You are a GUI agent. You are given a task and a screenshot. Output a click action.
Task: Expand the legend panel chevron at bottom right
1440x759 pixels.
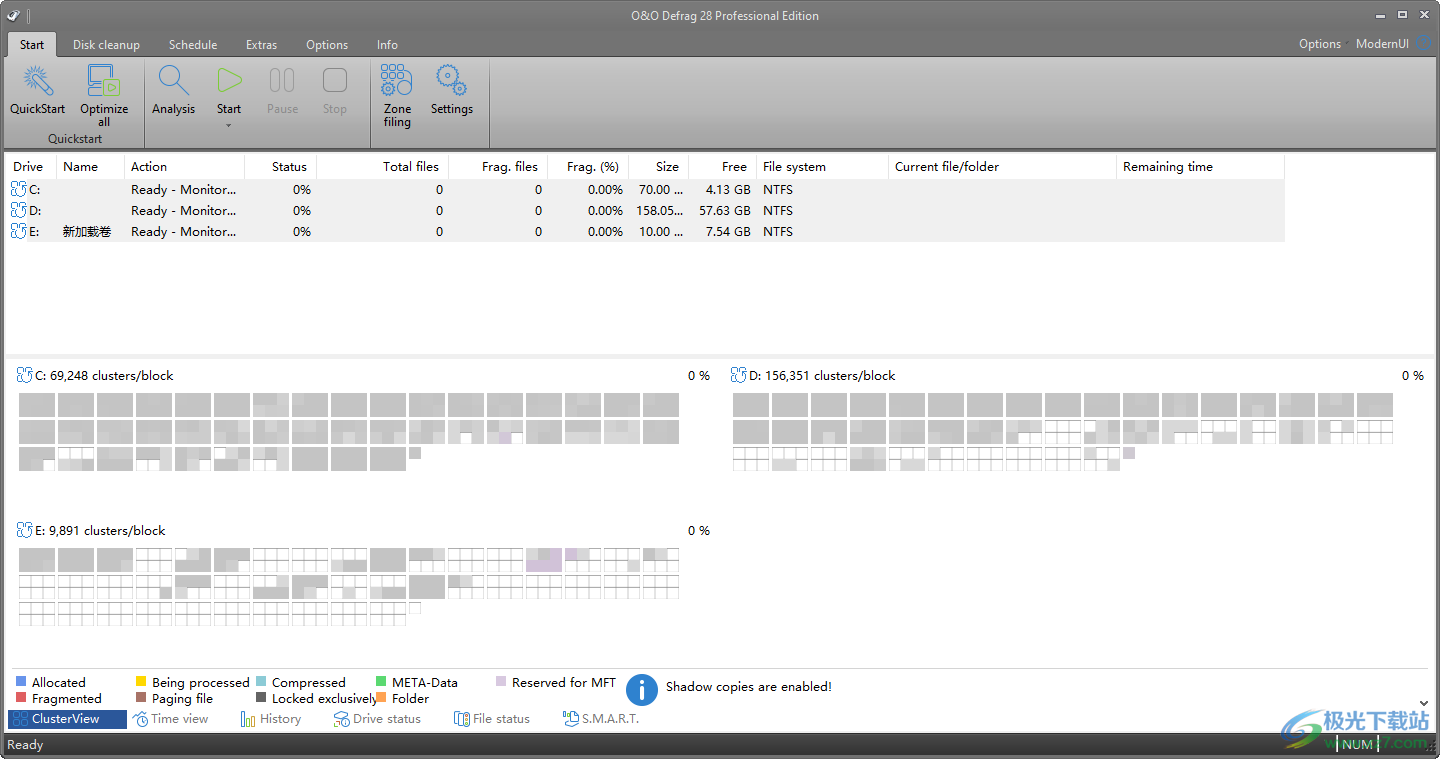(1423, 704)
